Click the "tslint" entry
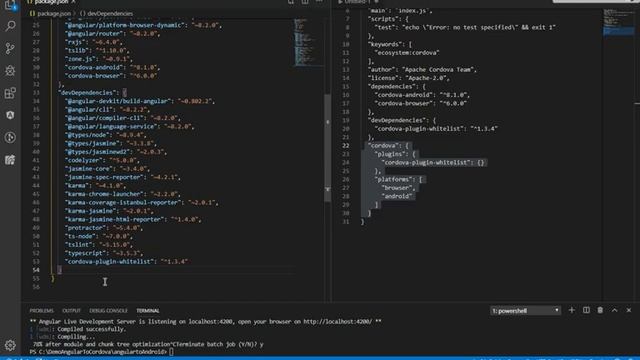Viewport: 640px width, 360px height. 99,244
